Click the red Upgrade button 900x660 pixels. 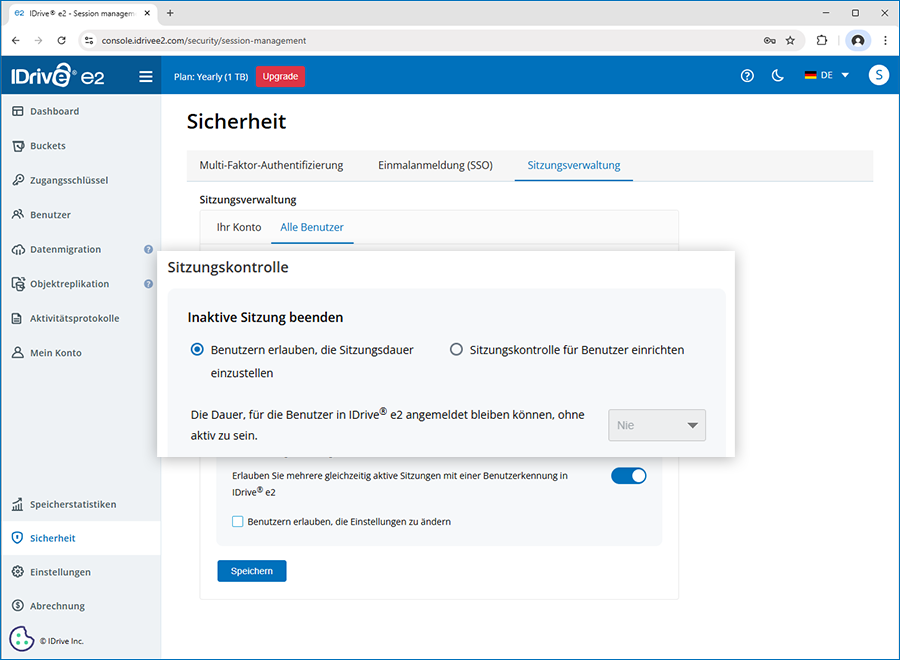280,76
